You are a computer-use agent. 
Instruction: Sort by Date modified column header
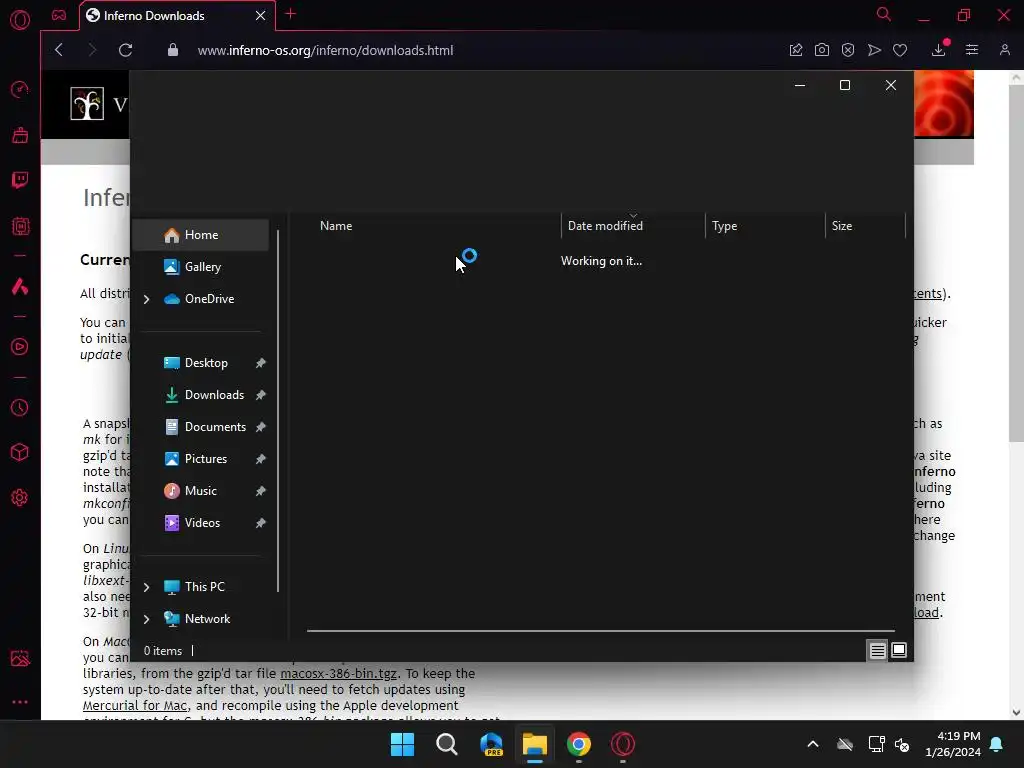click(633, 226)
